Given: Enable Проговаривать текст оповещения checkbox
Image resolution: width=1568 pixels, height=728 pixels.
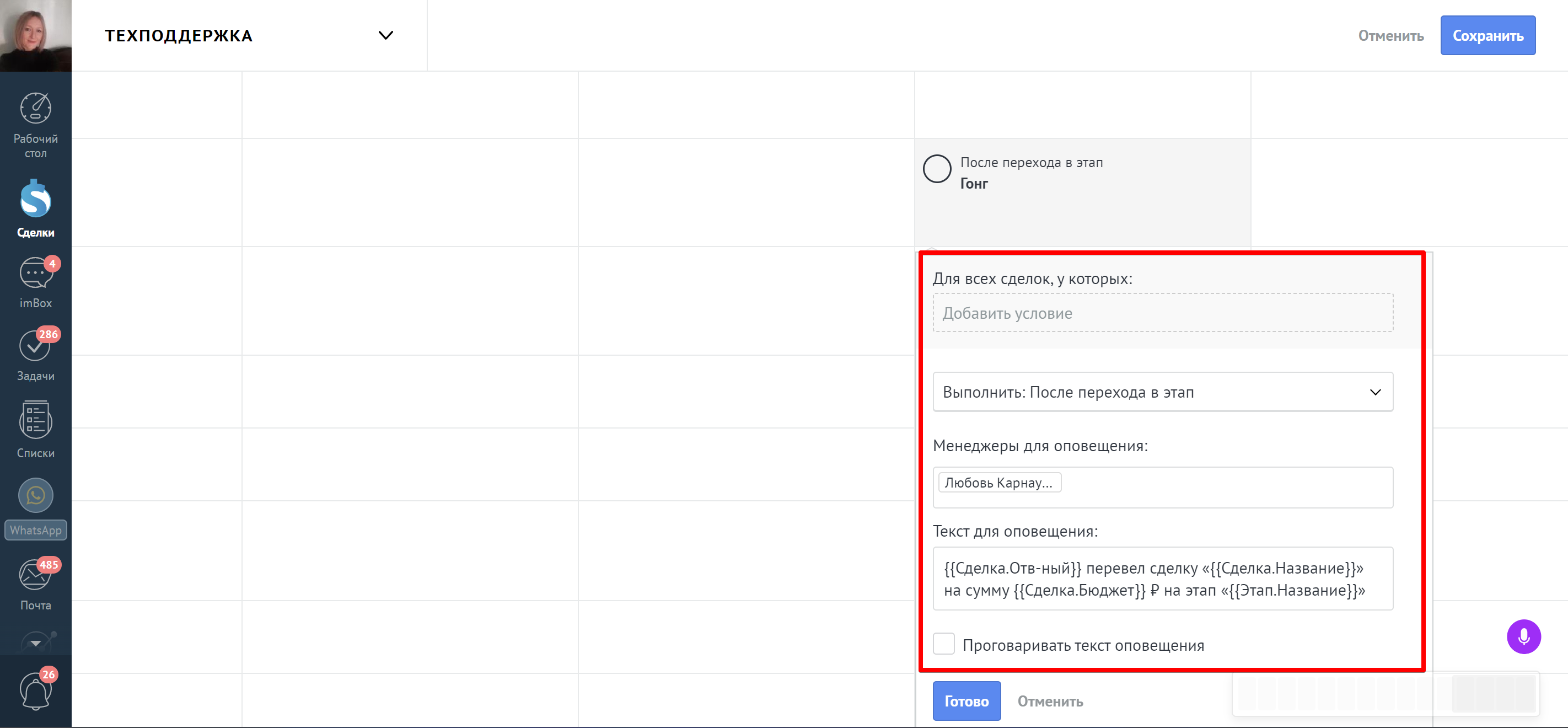Looking at the screenshot, I should point(943,644).
